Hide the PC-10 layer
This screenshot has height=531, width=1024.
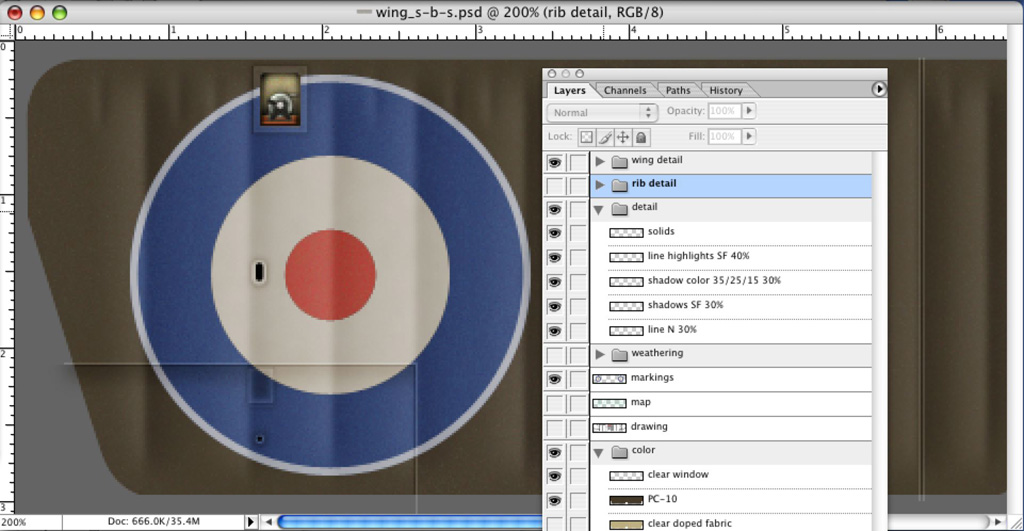click(x=554, y=500)
